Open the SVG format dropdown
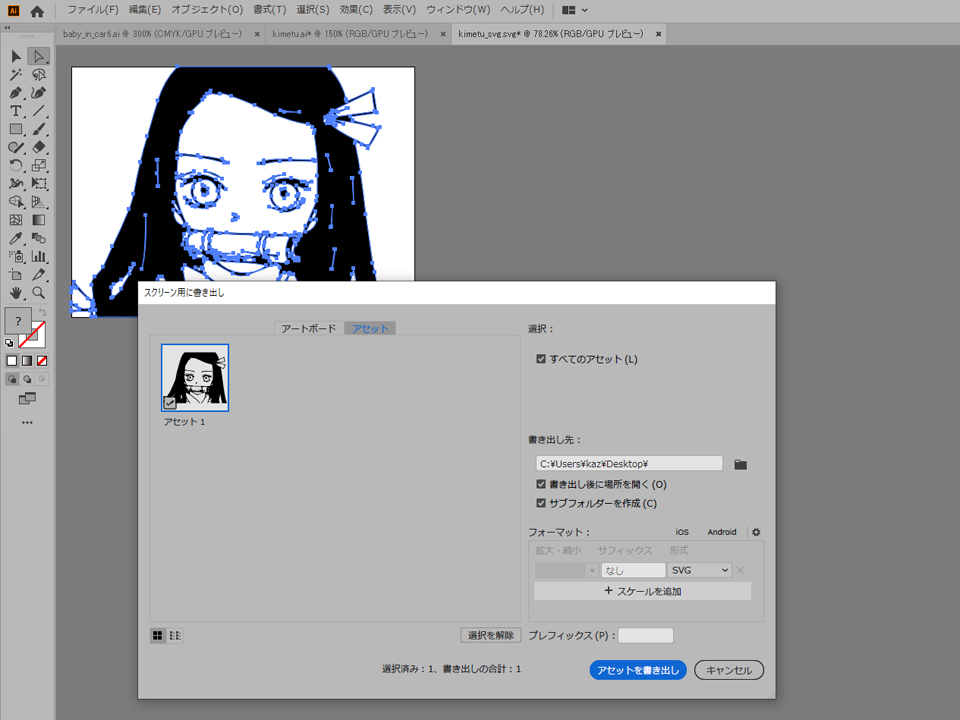 coord(700,570)
